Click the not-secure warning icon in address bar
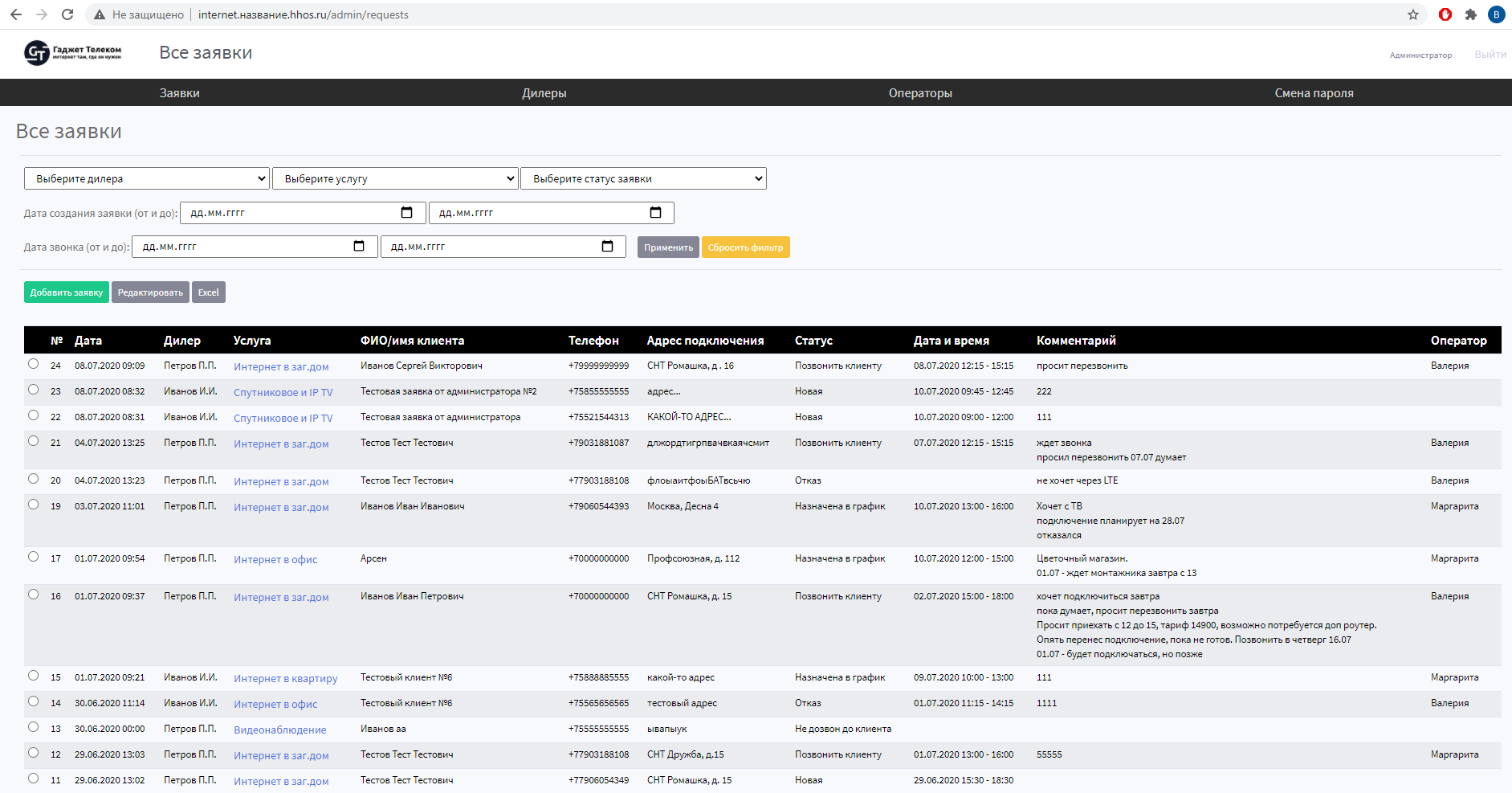This screenshot has width=1512, height=793. pos(99,14)
